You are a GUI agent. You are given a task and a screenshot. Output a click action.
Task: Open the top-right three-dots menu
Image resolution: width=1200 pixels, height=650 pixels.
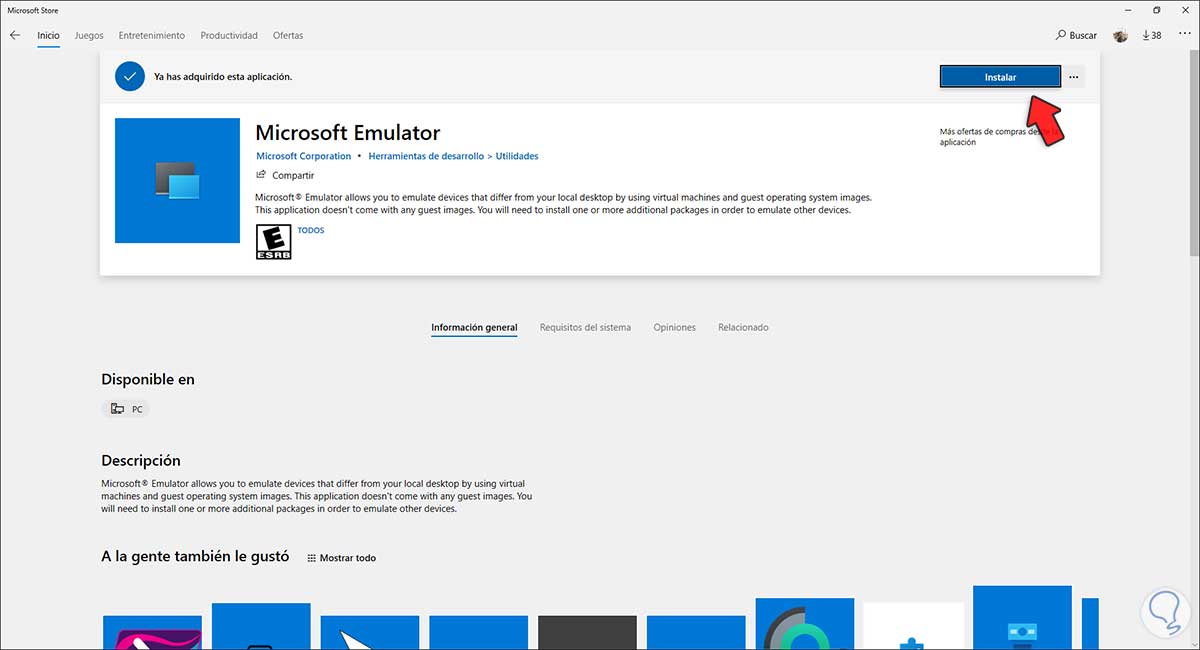pyautogui.click(x=1183, y=35)
